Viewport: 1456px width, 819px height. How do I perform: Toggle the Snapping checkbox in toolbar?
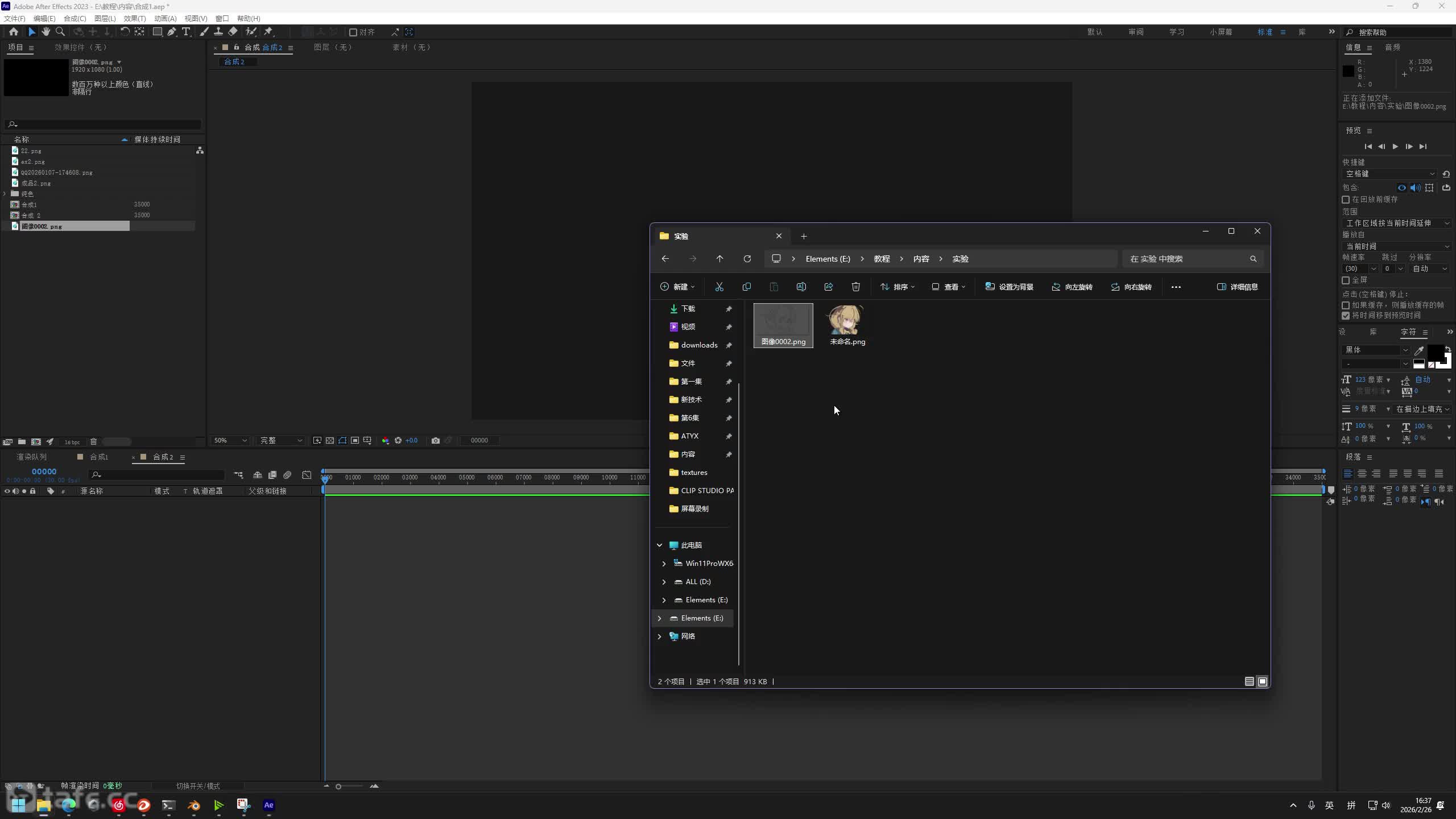click(x=353, y=32)
